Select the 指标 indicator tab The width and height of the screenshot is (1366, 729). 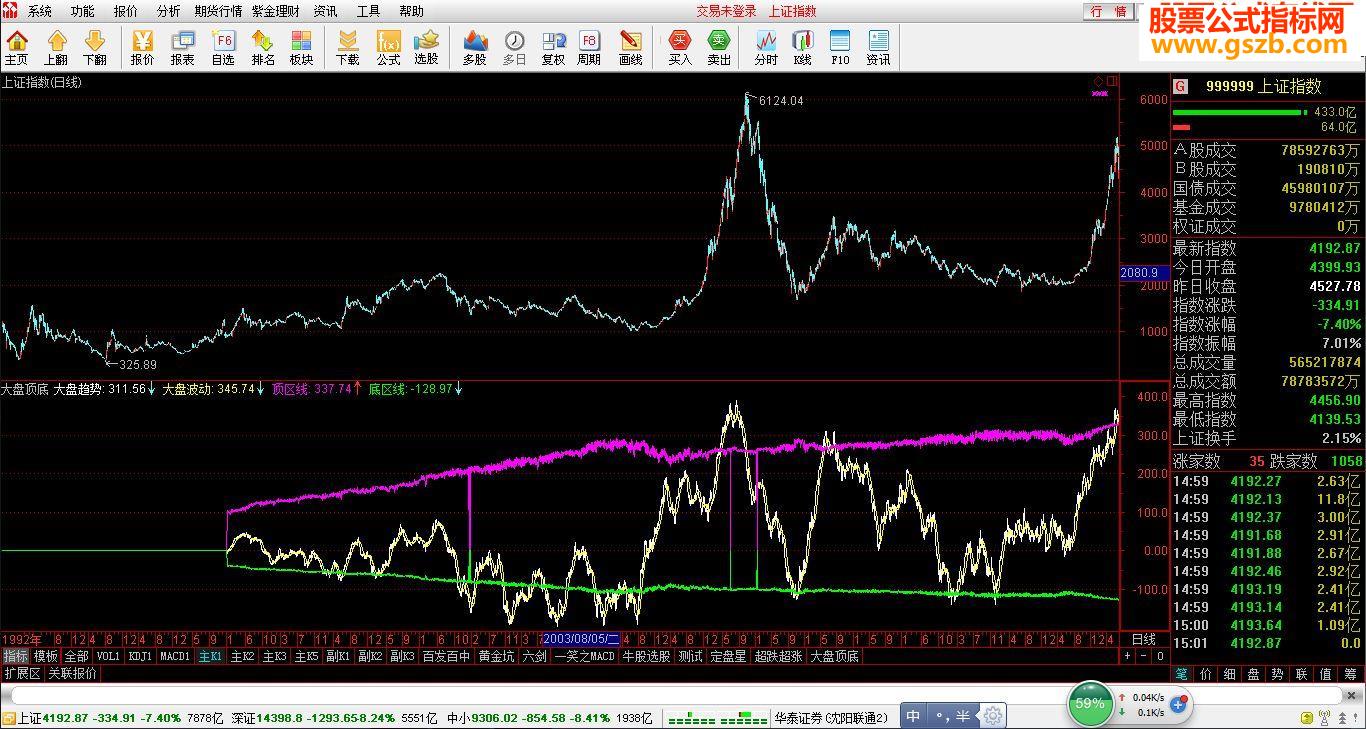15,657
